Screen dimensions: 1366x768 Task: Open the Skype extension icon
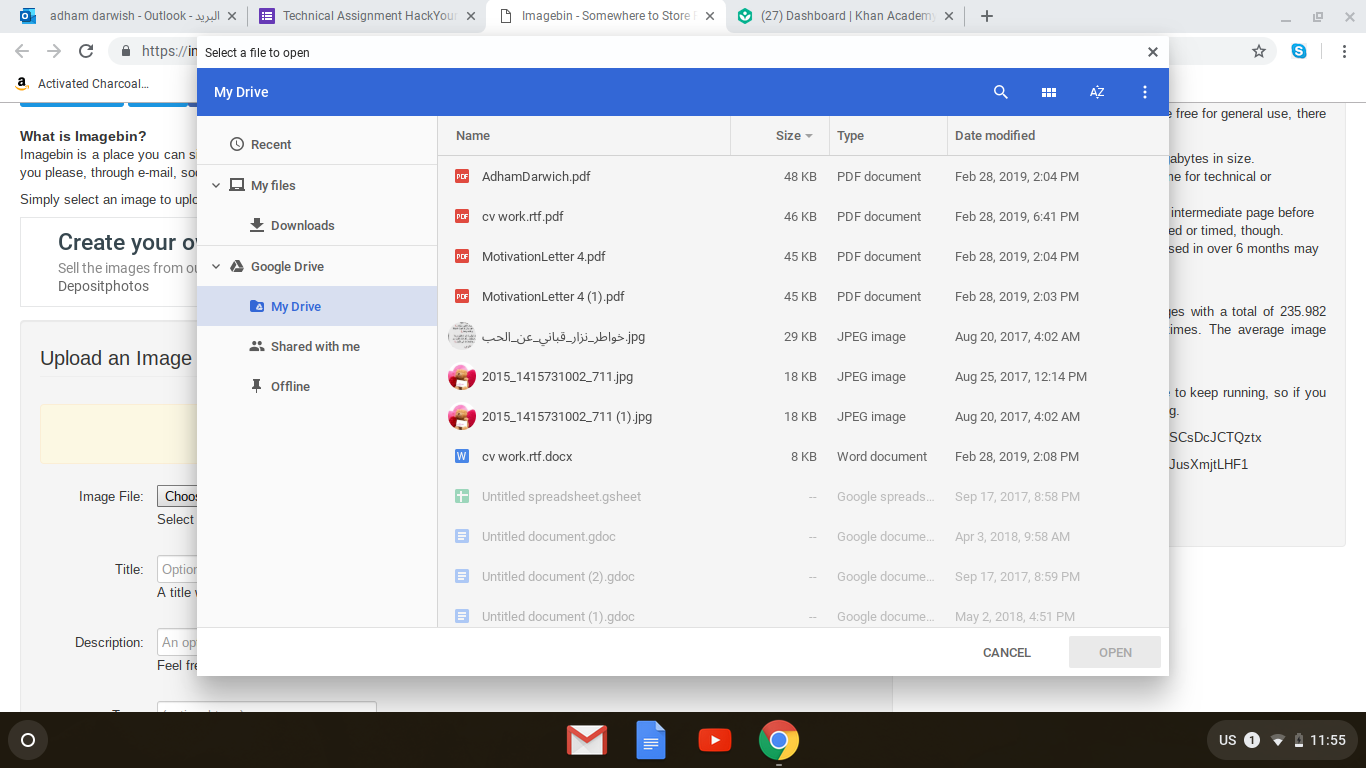1299,51
